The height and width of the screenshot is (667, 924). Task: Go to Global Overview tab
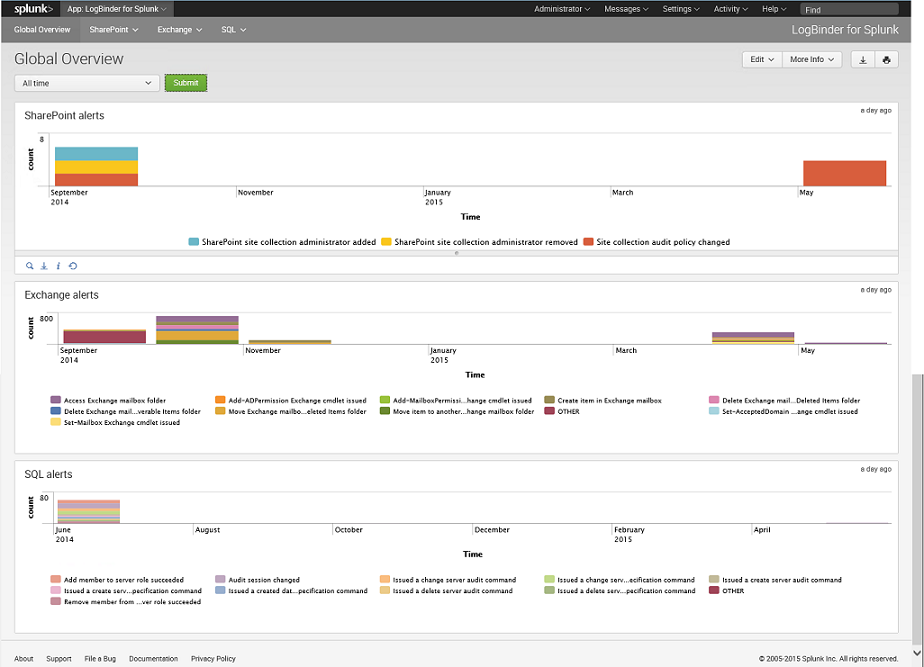[x=42, y=29]
